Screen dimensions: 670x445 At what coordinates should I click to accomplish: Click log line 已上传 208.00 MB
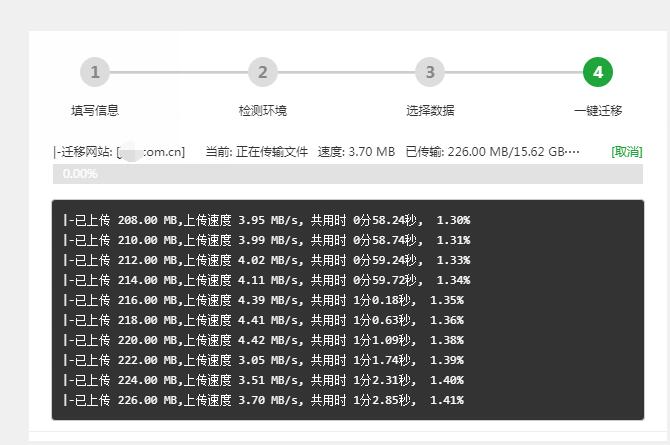tap(267, 220)
